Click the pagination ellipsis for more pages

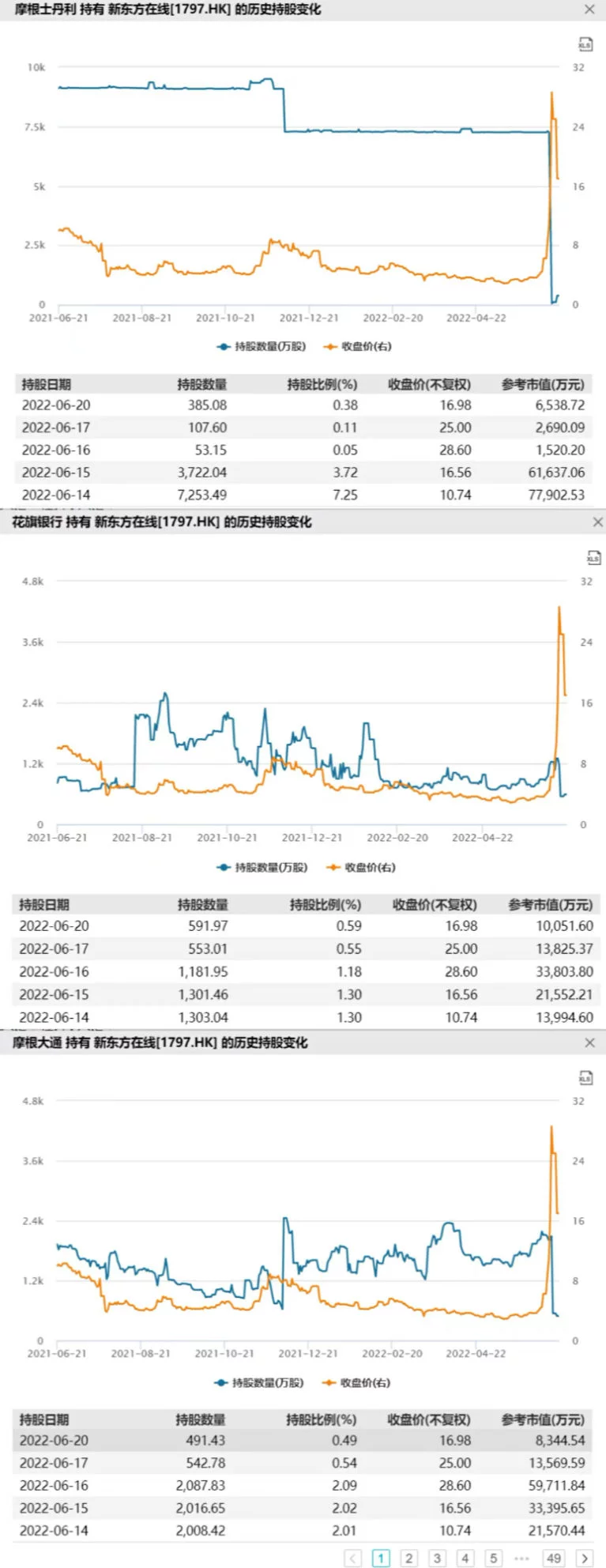tap(521, 1559)
